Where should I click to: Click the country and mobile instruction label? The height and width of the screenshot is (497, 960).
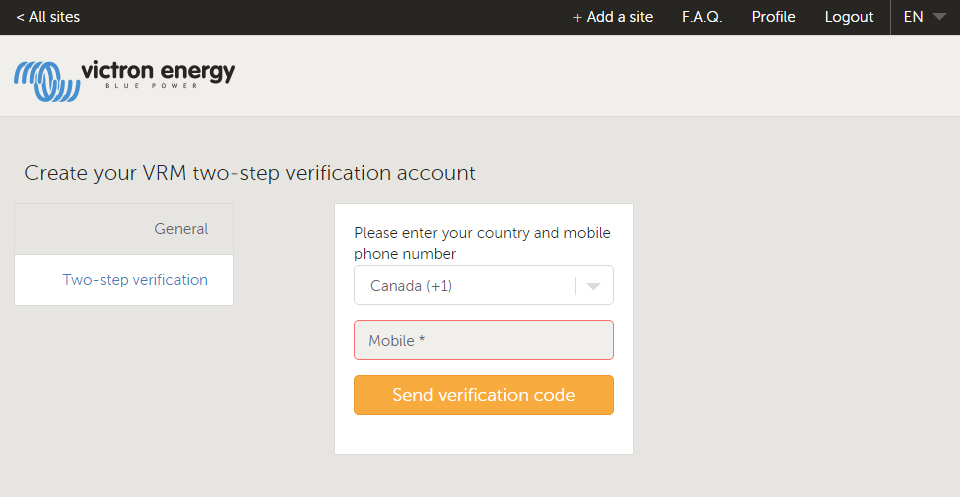[x=482, y=243]
